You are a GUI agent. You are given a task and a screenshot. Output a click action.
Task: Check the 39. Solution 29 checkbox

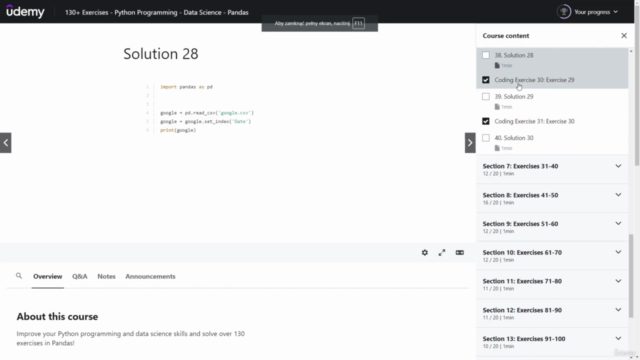[486, 97]
